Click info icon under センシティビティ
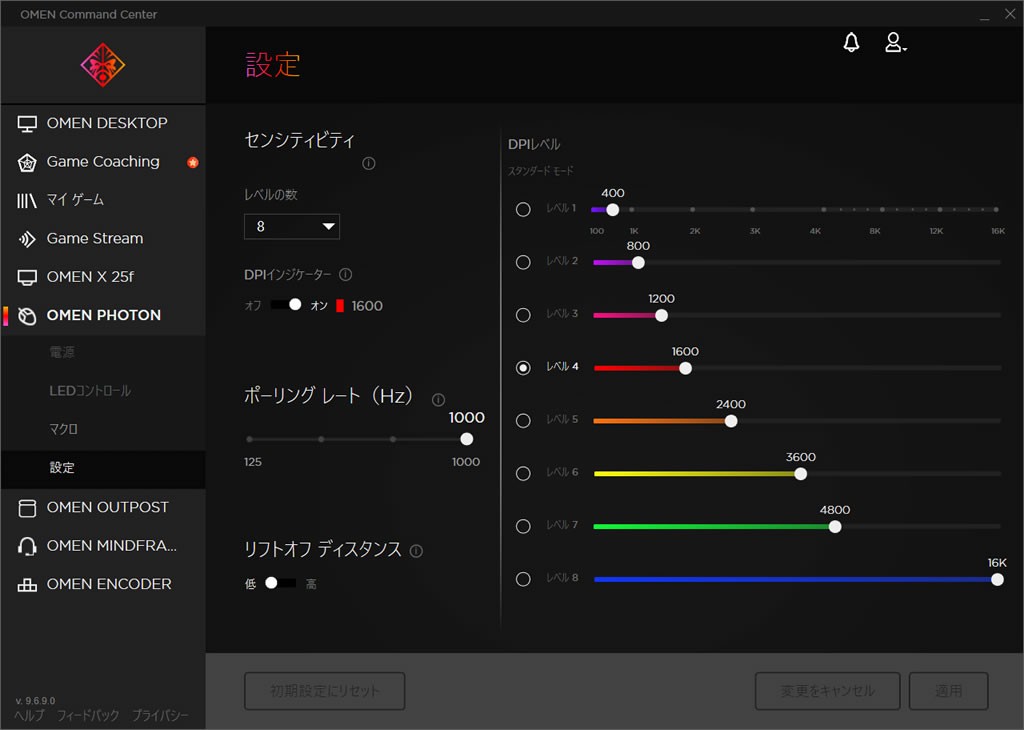1024x730 pixels. (369, 163)
